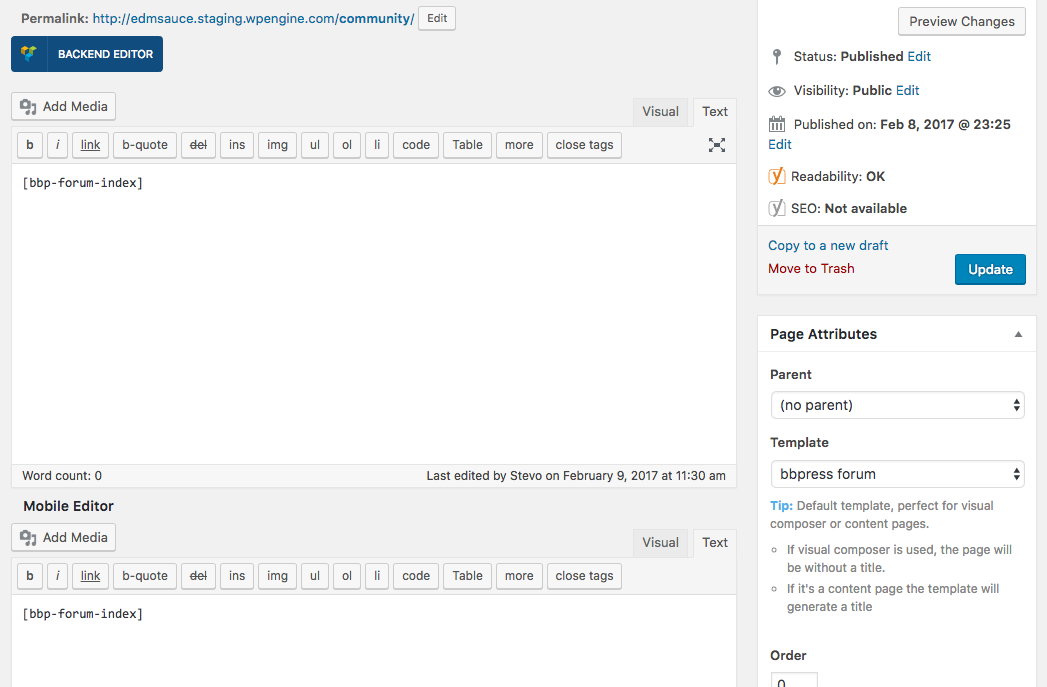1047x687 pixels.
Task: Collapse the Page Attributes panel
Action: (1018, 334)
